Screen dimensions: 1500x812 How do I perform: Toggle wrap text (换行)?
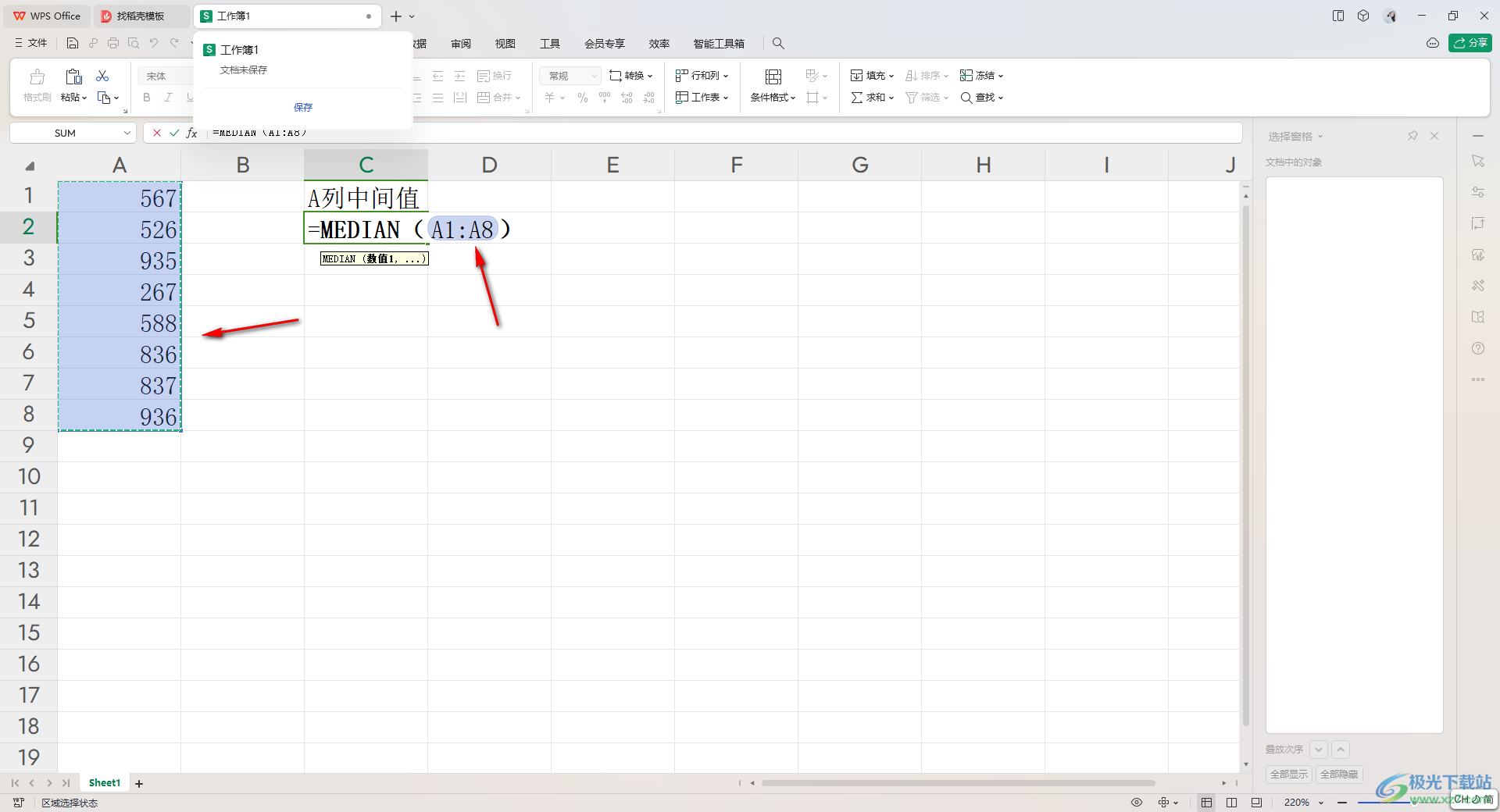tap(495, 76)
